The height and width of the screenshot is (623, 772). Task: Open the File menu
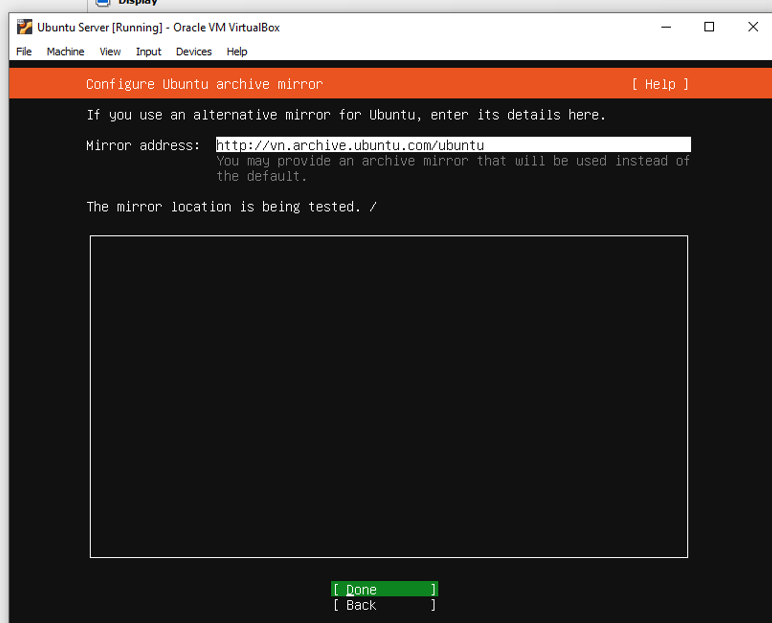pyautogui.click(x=24, y=51)
